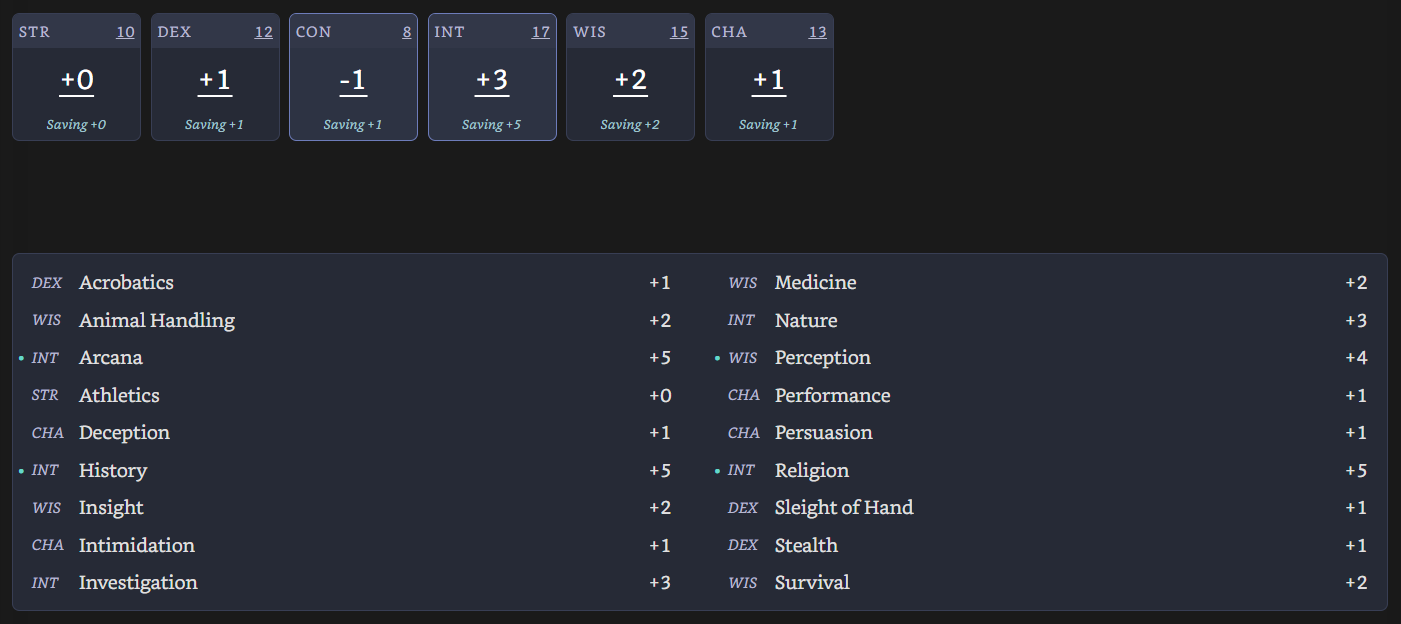The height and width of the screenshot is (624, 1401).
Task: Click the -1 Constitution modifier
Action: pos(353,80)
